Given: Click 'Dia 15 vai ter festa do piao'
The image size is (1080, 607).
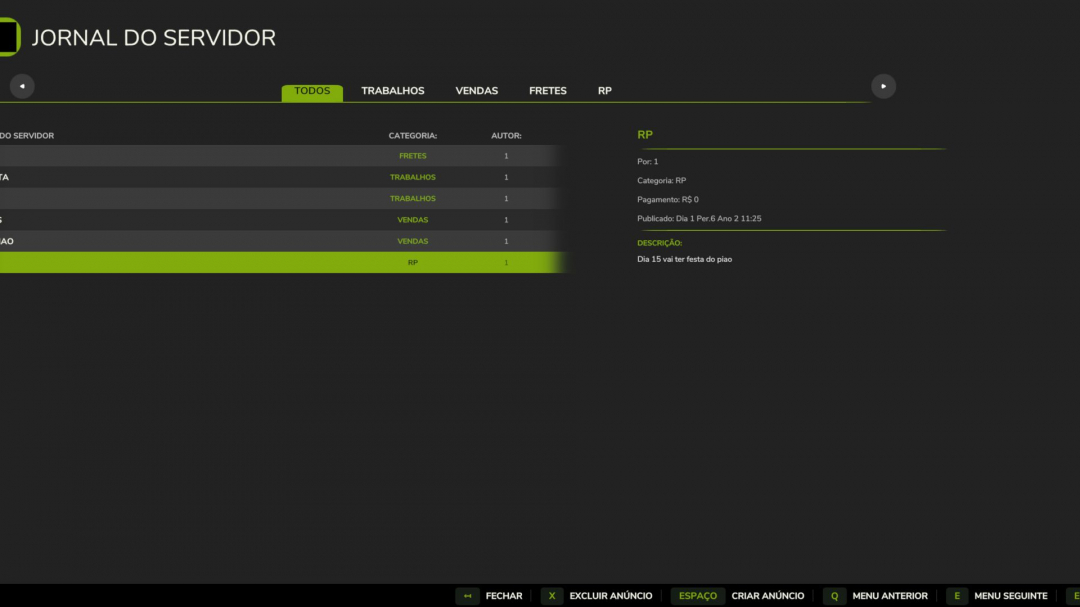Looking at the screenshot, I should tap(685, 260).
